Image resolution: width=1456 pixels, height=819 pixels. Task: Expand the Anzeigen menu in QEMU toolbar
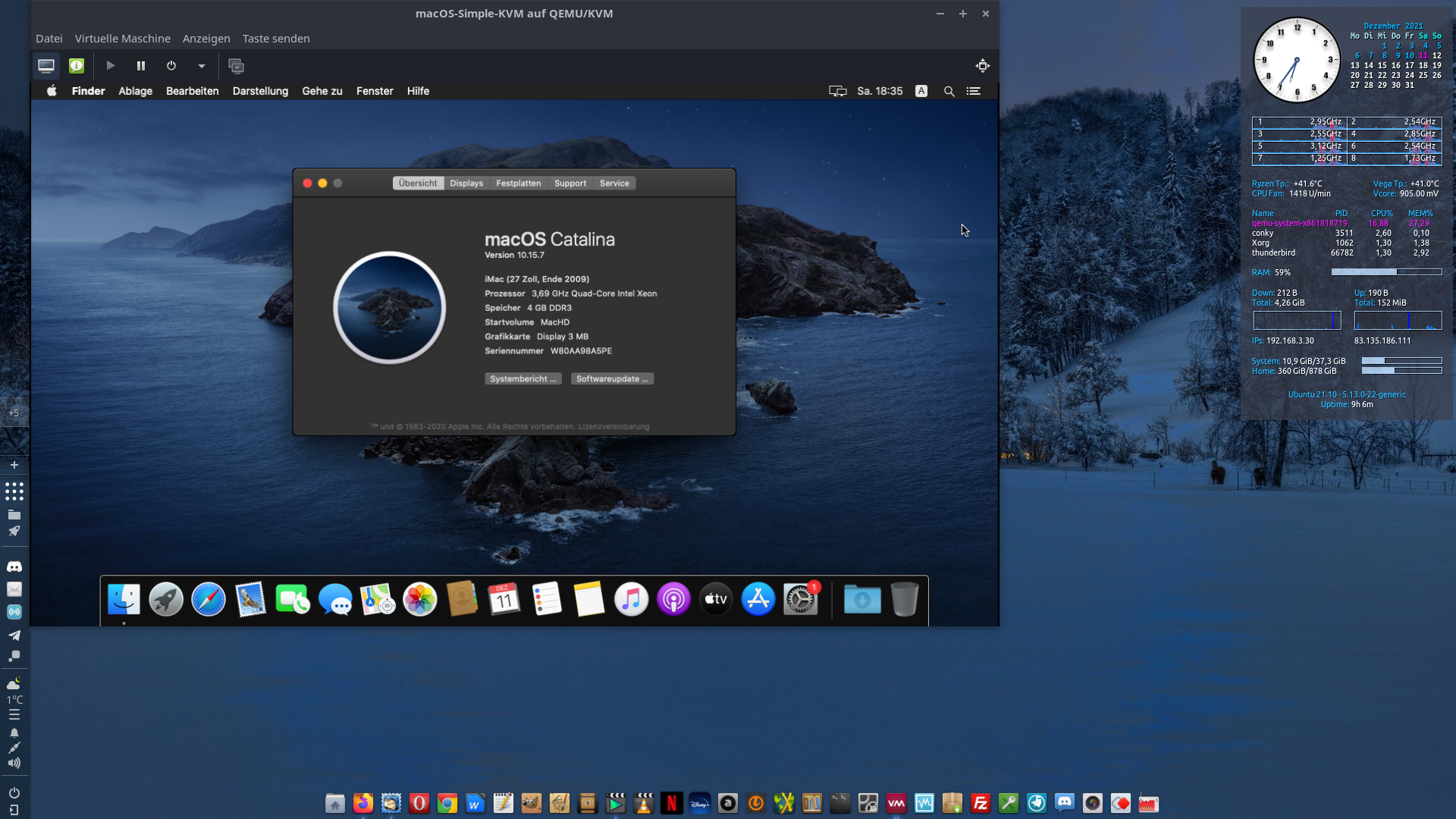click(x=206, y=38)
